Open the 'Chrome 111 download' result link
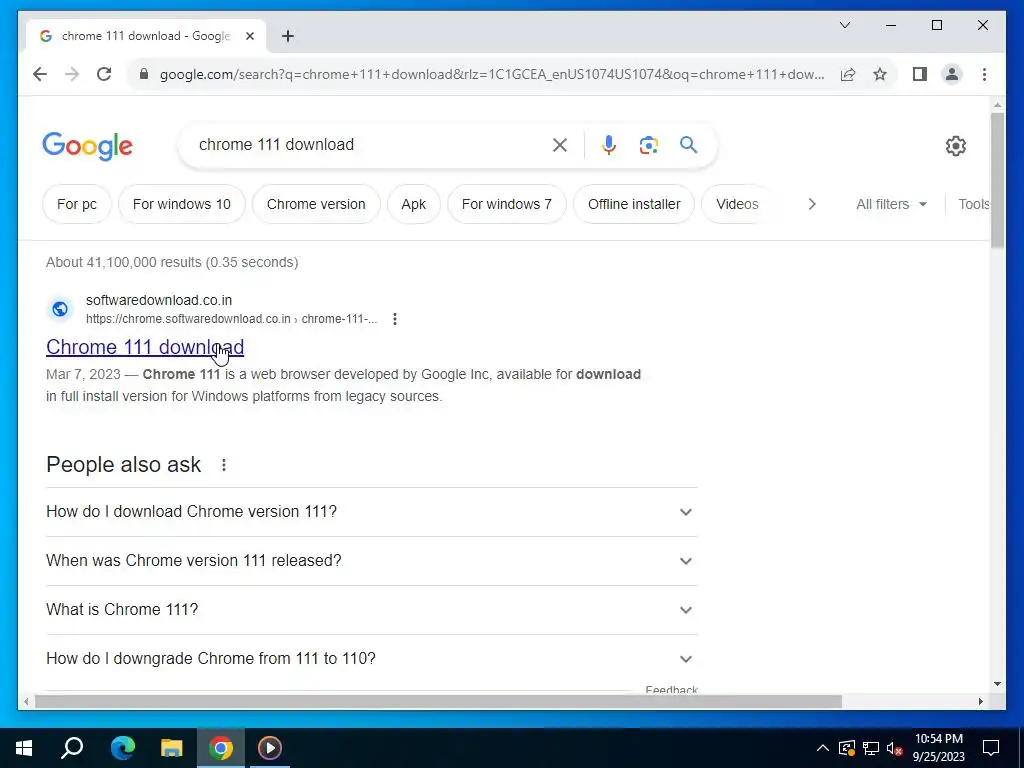The height and width of the screenshot is (768, 1024). [x=145, y=347]
